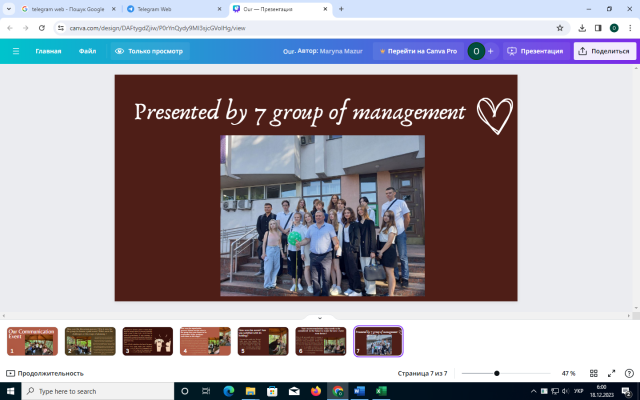Click the Страница 7 из 7 page indicator

tap(422, 373)
